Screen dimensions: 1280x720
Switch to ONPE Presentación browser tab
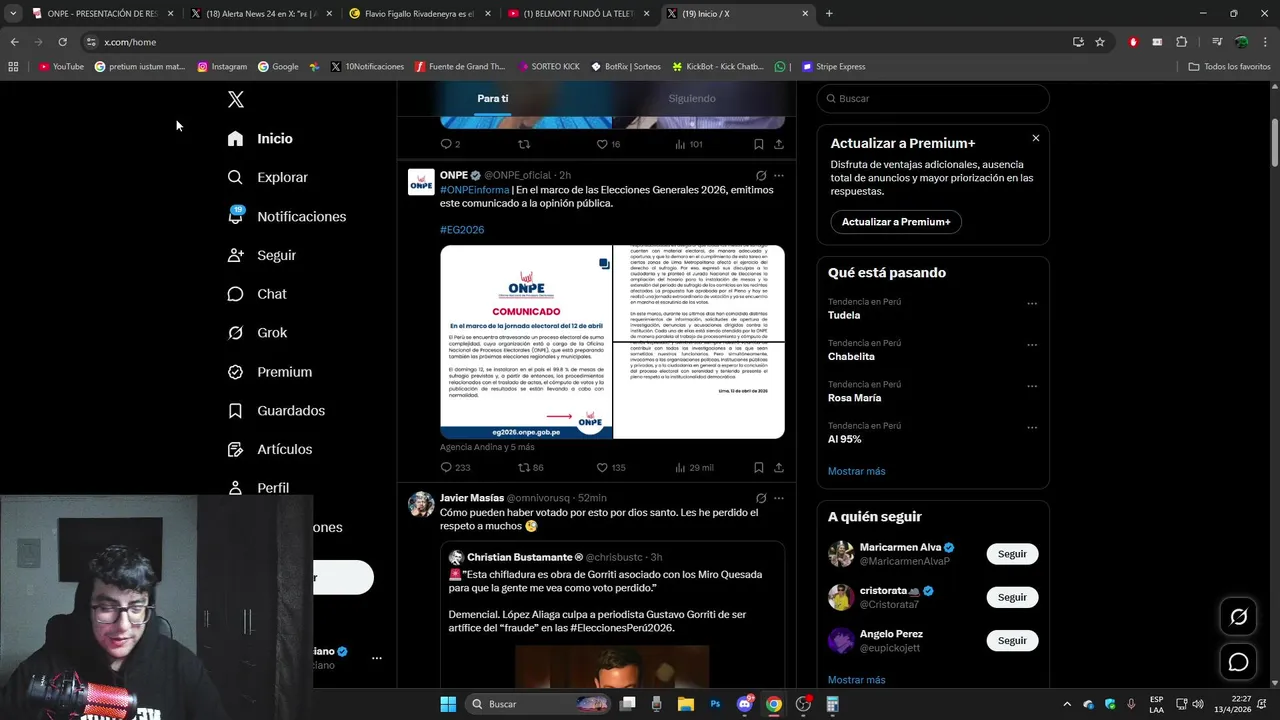pos(103,13)
